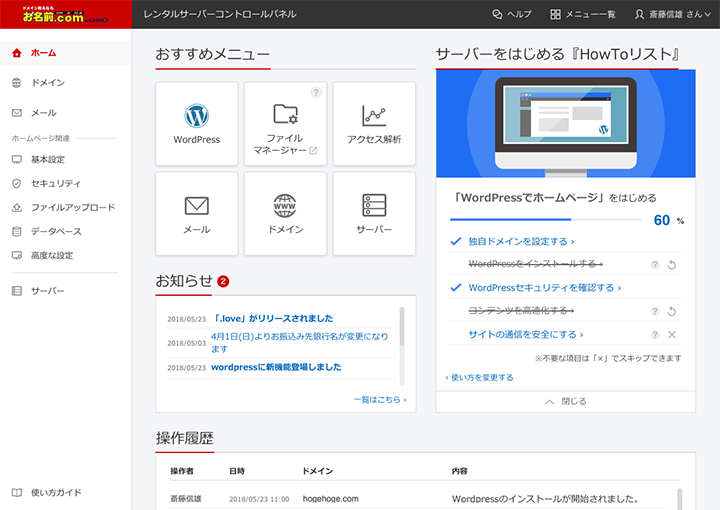Click the 日時 column header
The height and width of the screenshot is (510, 720).
point(237,471)
